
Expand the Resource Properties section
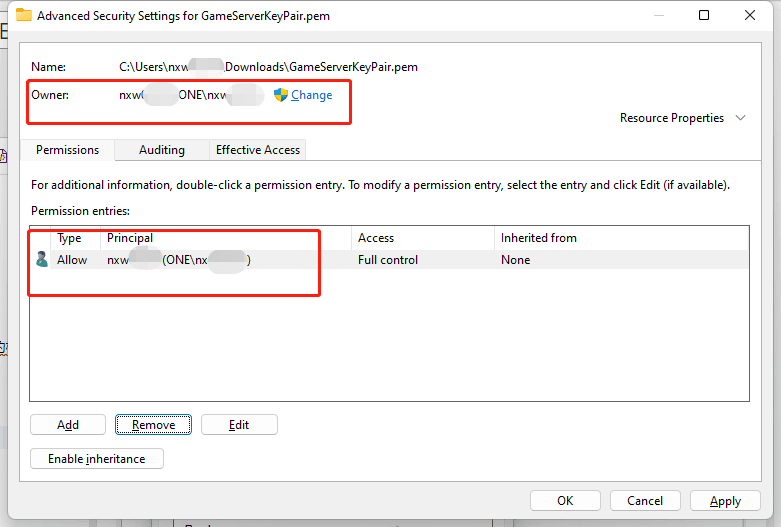tap(740, 118)
